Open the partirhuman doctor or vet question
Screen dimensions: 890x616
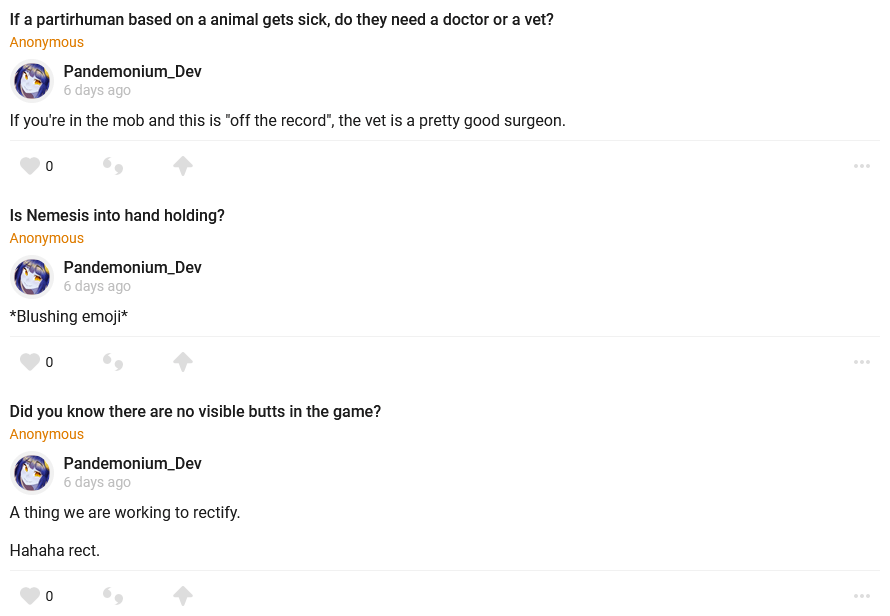[281, 19]
